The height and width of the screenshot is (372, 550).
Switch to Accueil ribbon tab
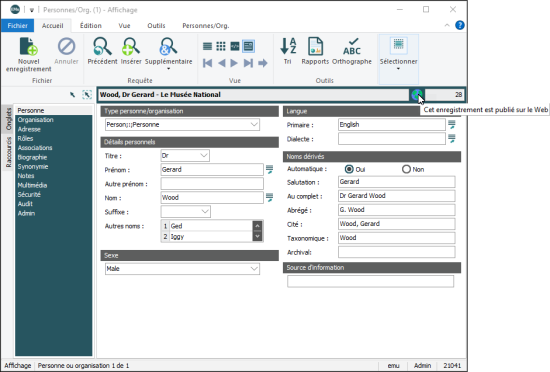click(x=53, y=26)
